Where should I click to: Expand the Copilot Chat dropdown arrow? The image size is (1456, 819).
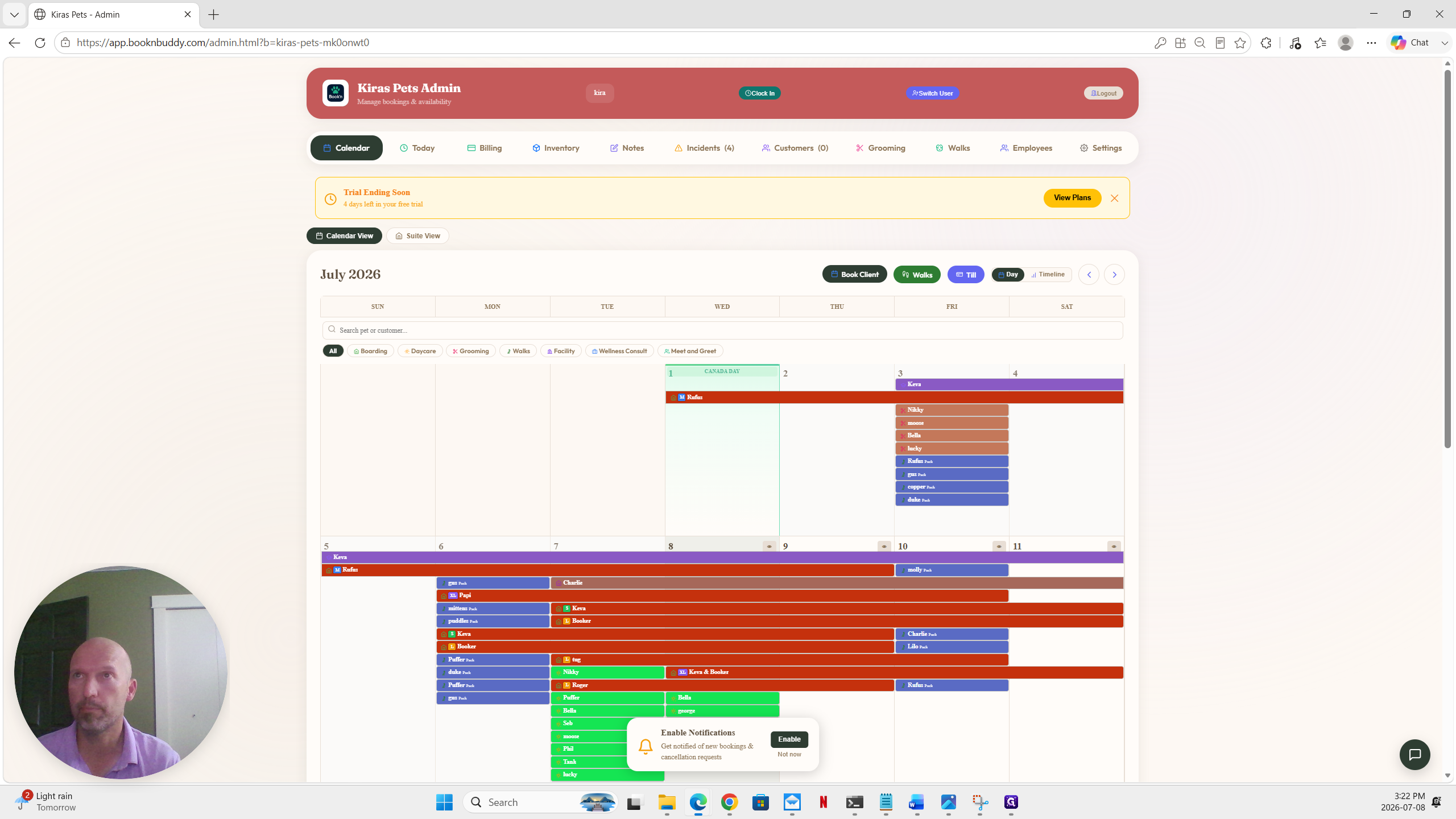[x=1445, y=43]
